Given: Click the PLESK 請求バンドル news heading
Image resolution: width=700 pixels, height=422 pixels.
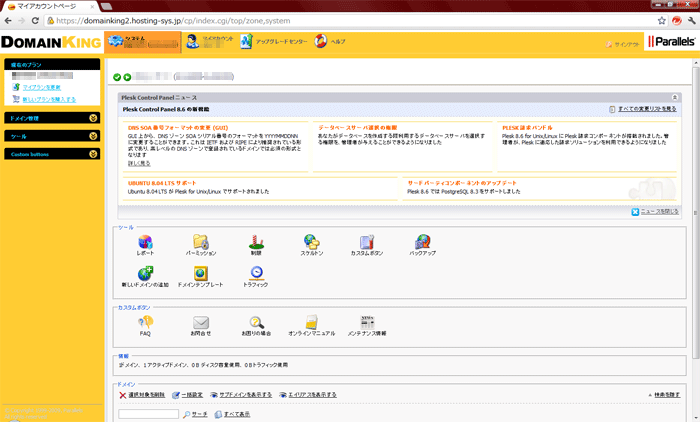Looking at the screenshot, I should coord(527,128).
